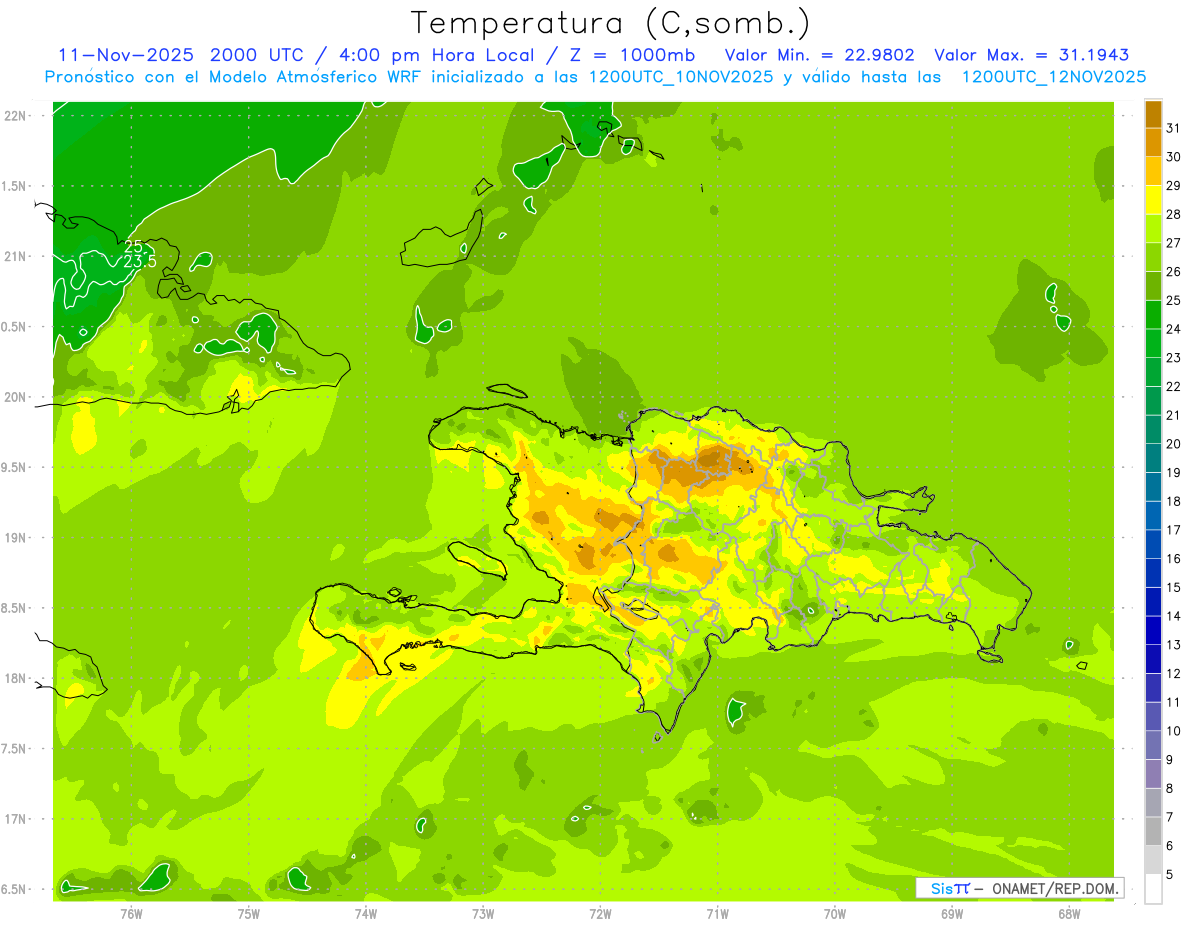Click the dark orange legend swatch above 31
This screenshot has width=1200, height=927.
[1153, 114]
